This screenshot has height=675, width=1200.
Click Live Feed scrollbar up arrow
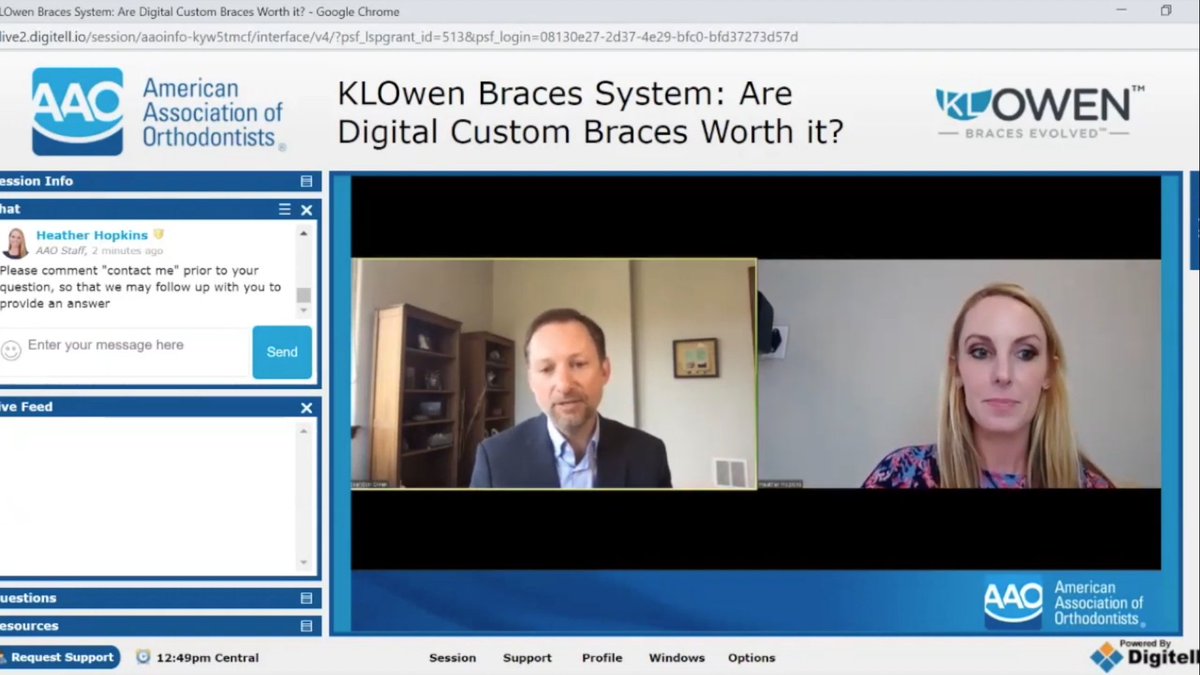click(x=304, y=431)
